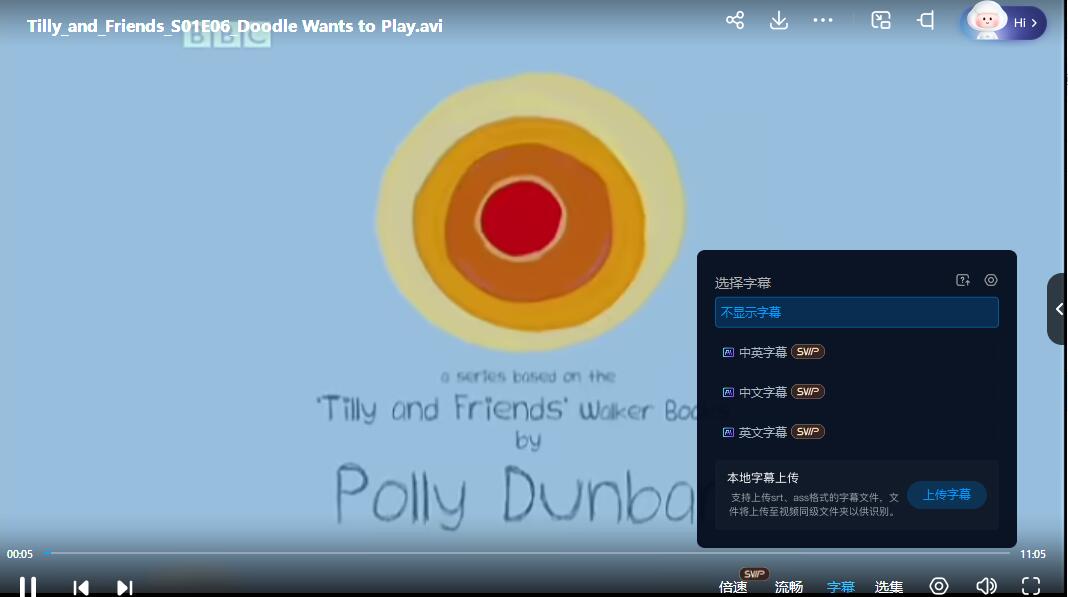Click the 11:05 total duration label
Viewport: 1068px width, 597px height.
click(x=1033, y=554)
